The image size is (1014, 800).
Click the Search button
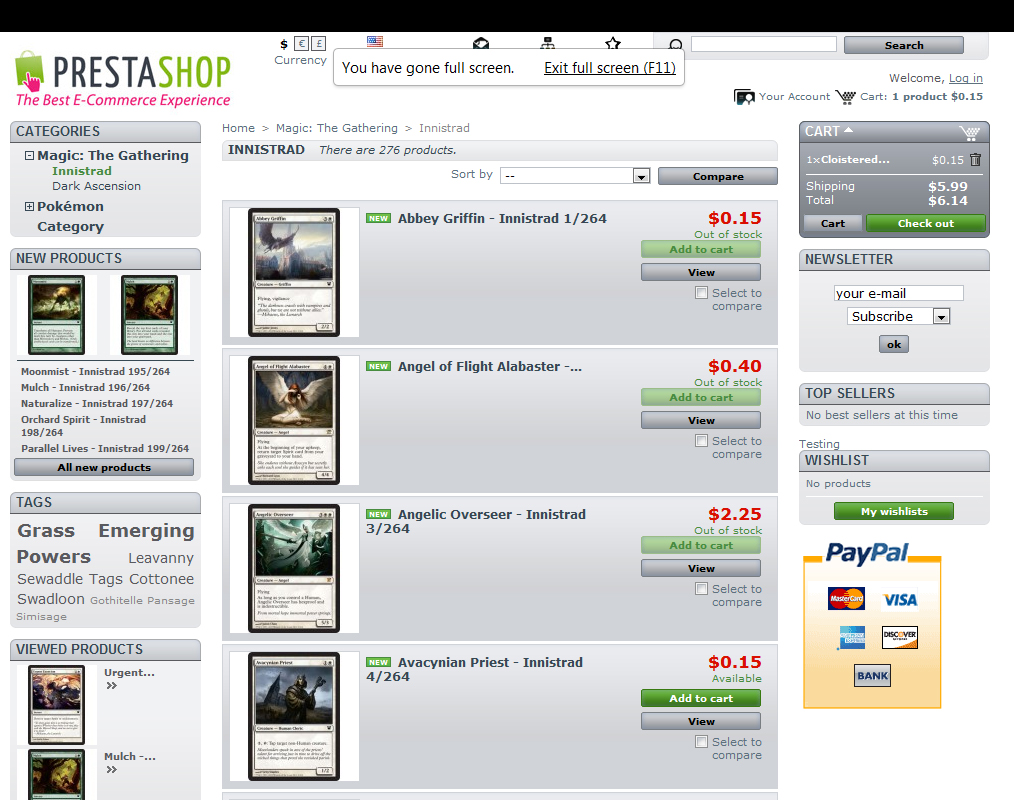pyautogui.click(x=903, y=45)
